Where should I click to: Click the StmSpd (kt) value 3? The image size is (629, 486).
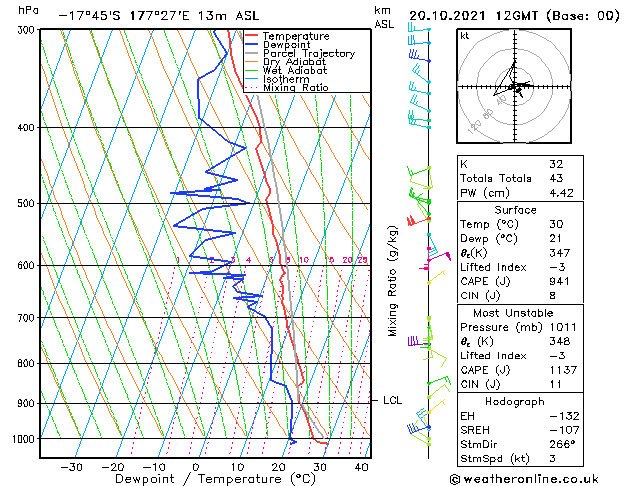tap(552, 458)
